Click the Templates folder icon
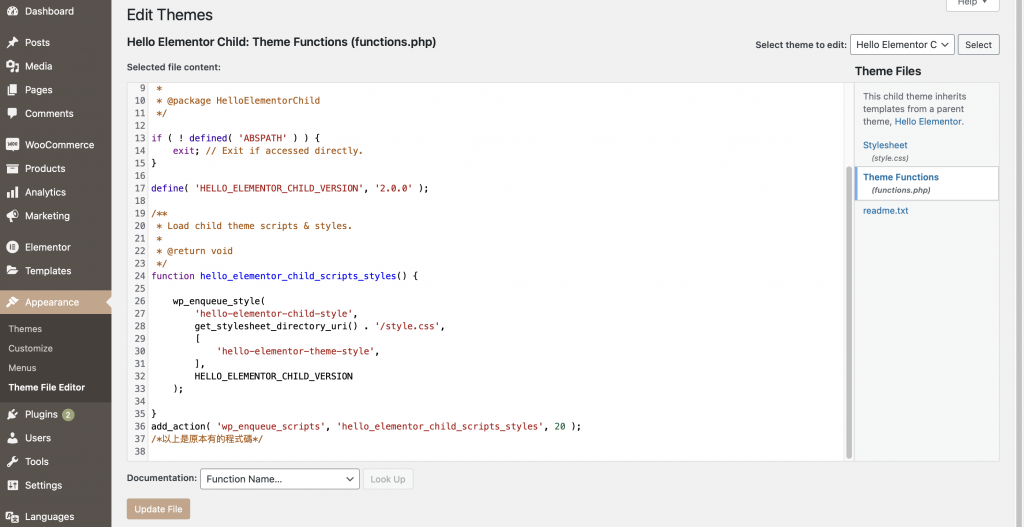1024x527 pixels. point(12,270)
